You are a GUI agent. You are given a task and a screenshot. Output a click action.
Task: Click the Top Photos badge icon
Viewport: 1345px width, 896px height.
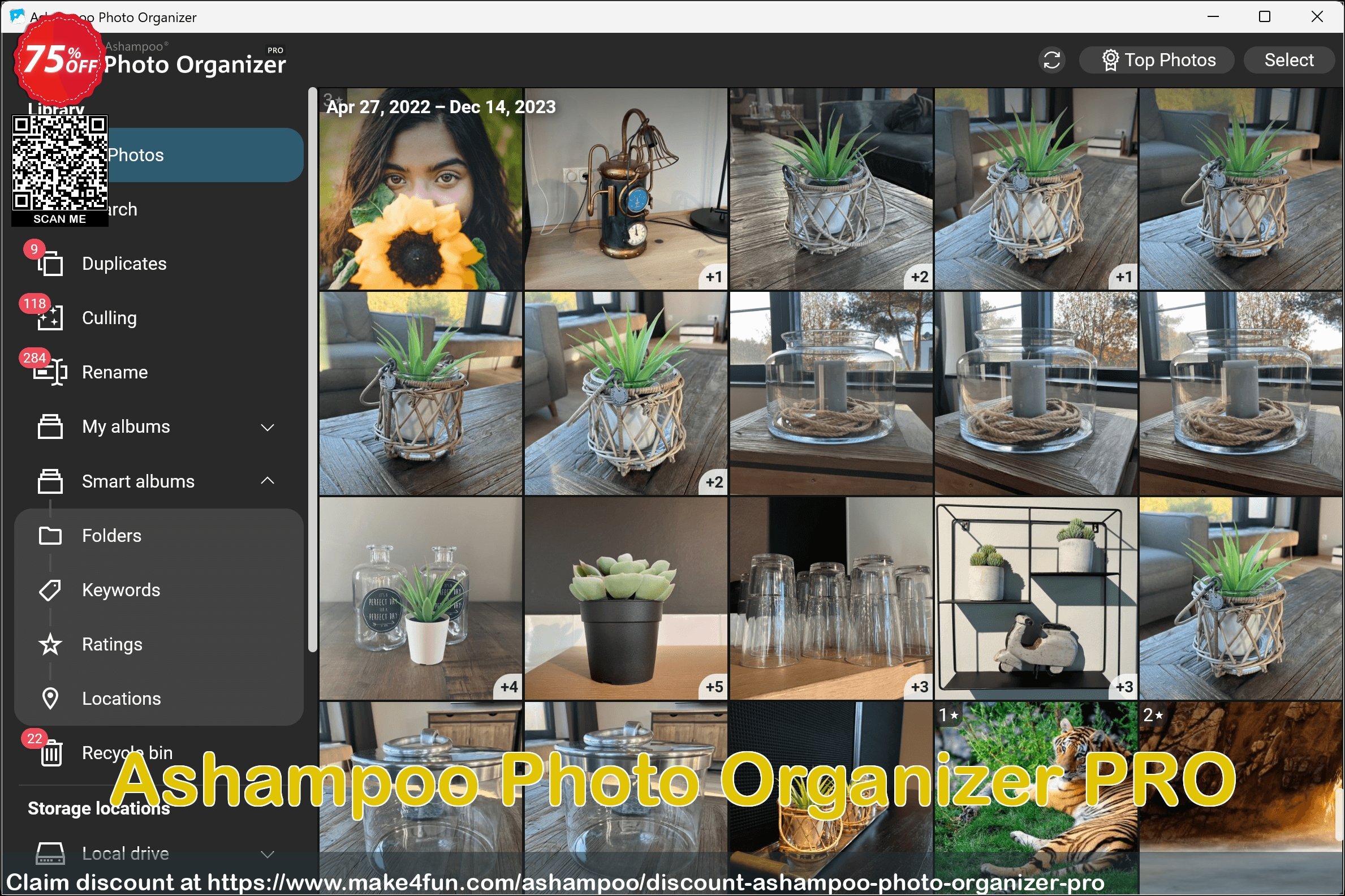click(1110, 60)
